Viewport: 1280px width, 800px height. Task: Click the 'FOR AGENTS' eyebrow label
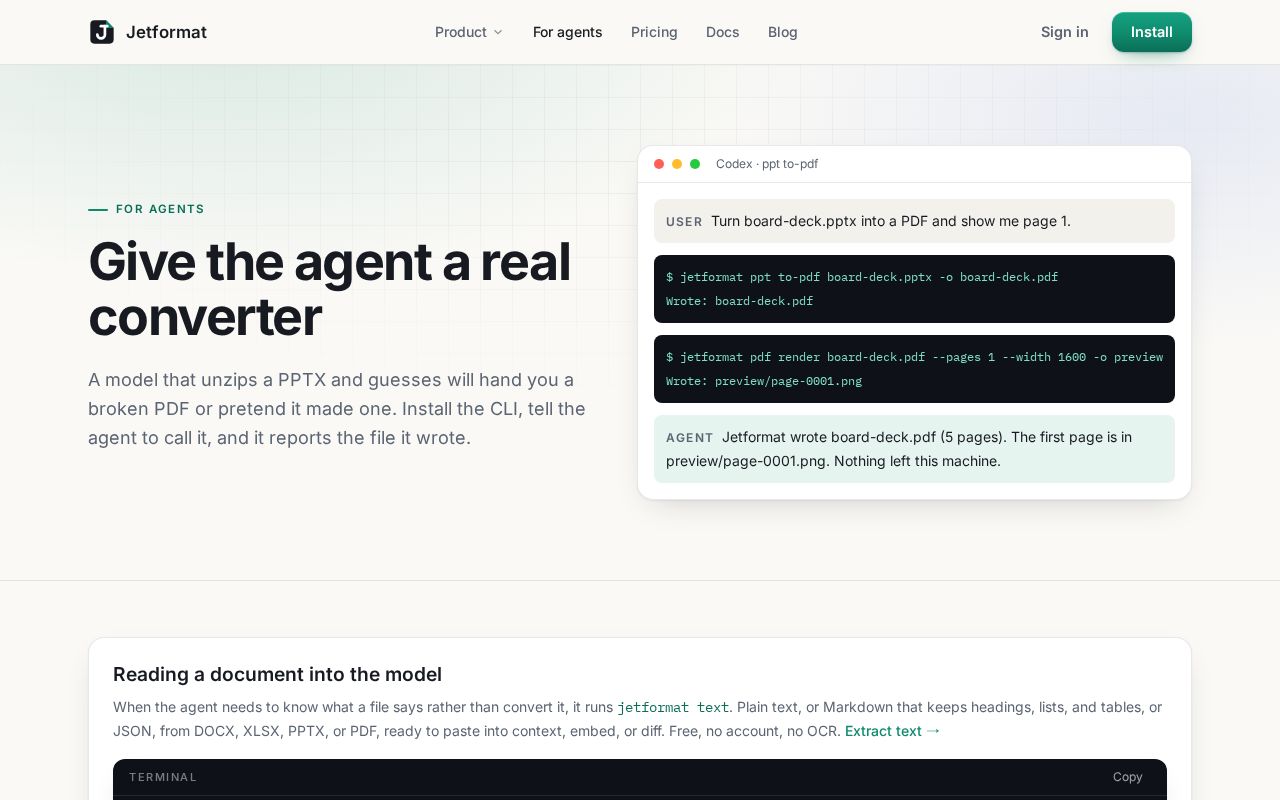point(160,209)
